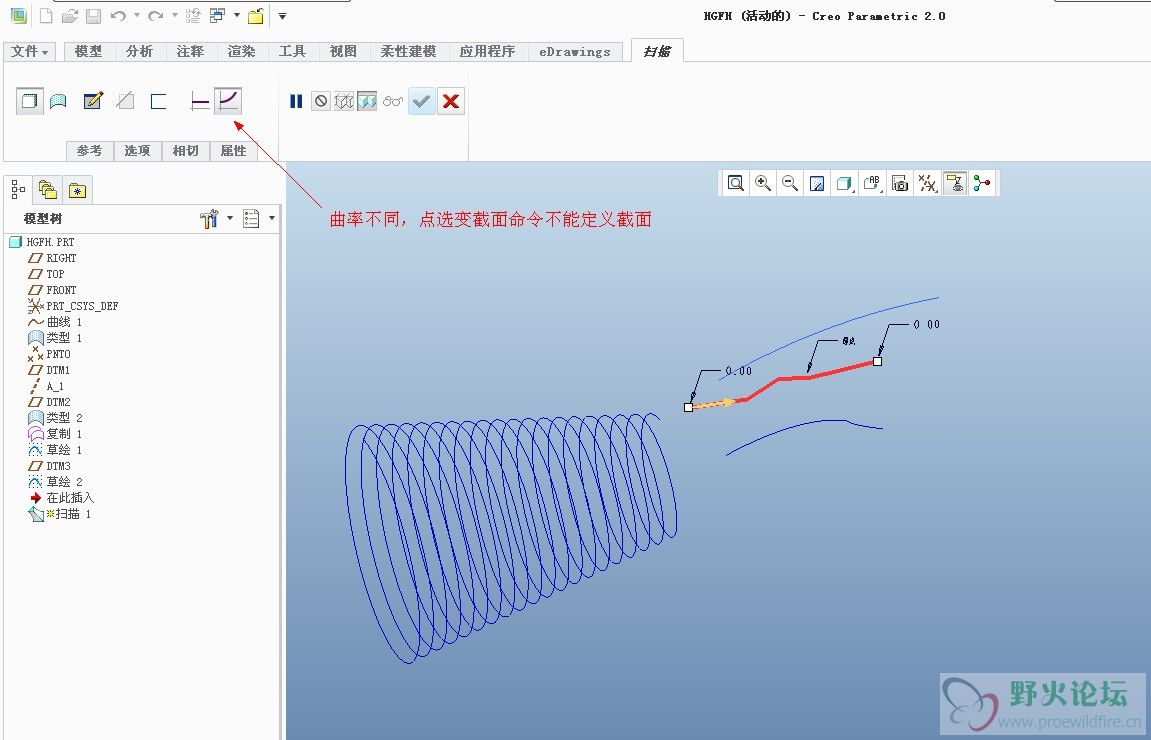
Task: Switch to the 模型 ribbon tab
Action: pos(88,51)
